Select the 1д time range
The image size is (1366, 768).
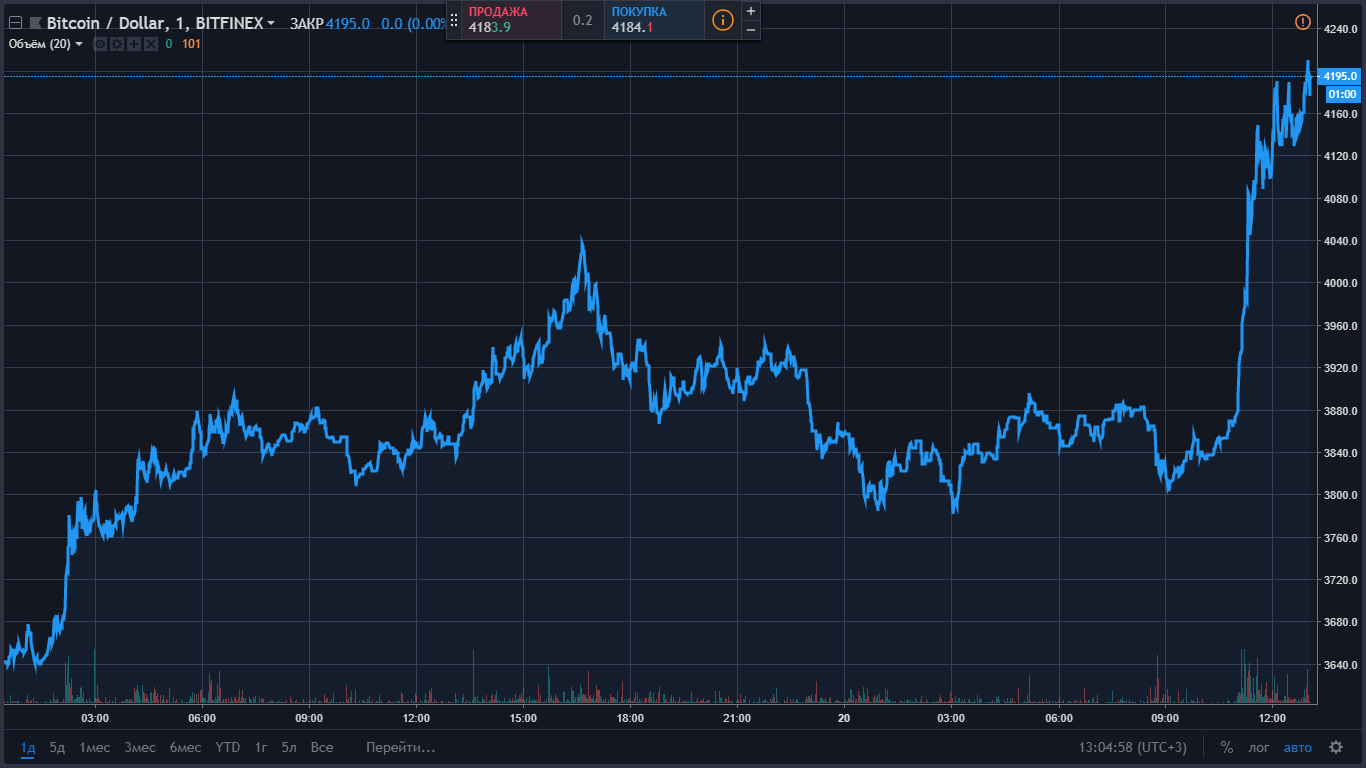(x=28, y=747)
